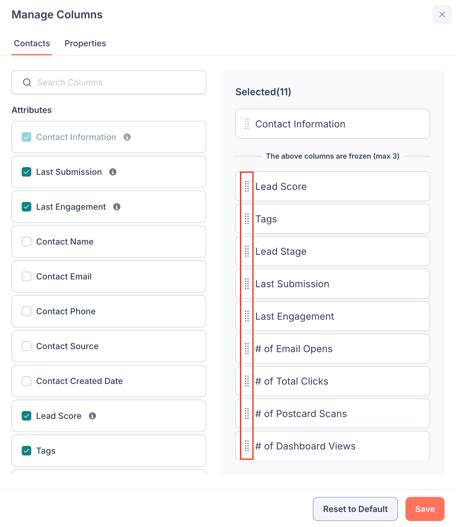
Task: Switch to the Properties tab
Action: pyautogui.click(x=85, y=43)
